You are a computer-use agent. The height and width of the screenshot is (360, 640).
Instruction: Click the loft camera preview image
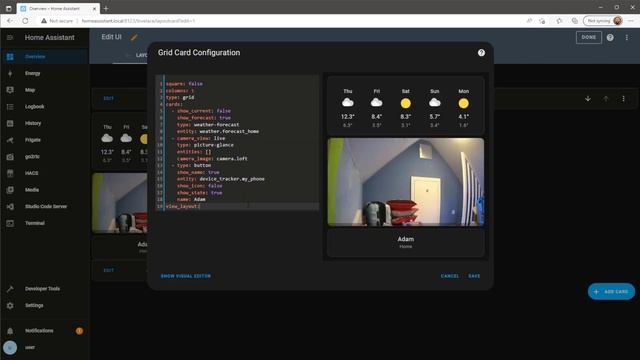point(406,182)
